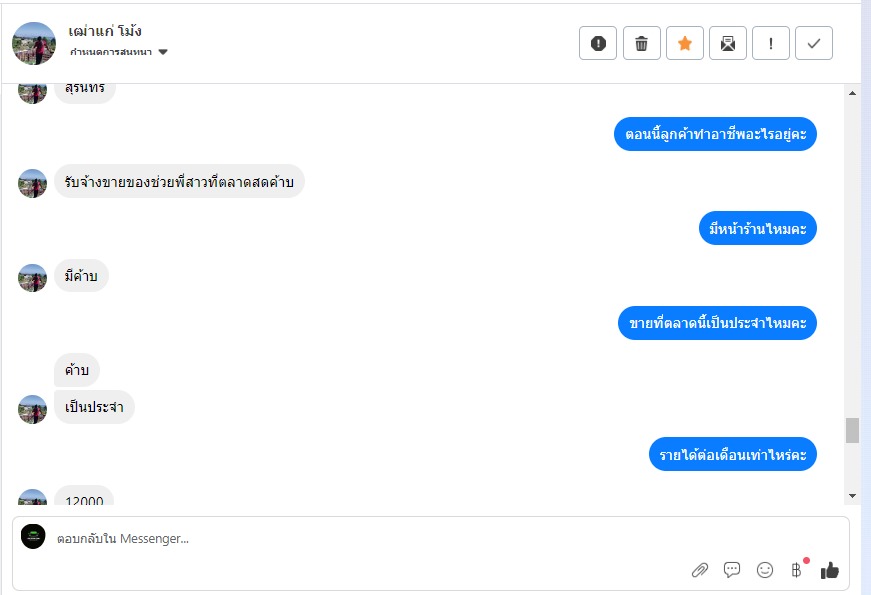
Task: Click the baht payment request icon
Action: coord(797,570)
